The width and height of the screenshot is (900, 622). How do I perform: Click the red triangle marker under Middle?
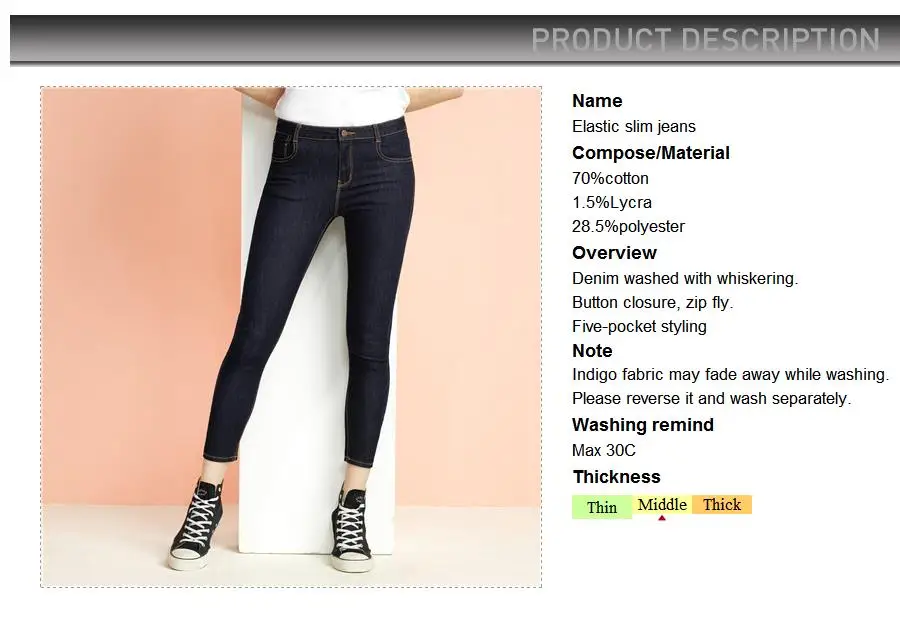click(662, 518)
